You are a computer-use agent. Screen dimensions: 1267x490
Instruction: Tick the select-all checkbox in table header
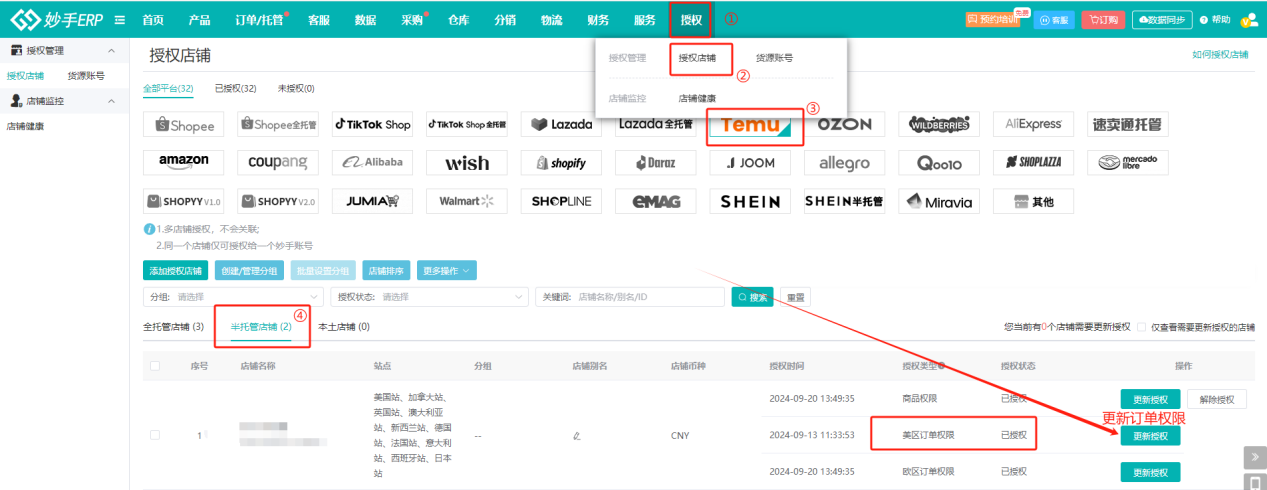click(154, 366)
